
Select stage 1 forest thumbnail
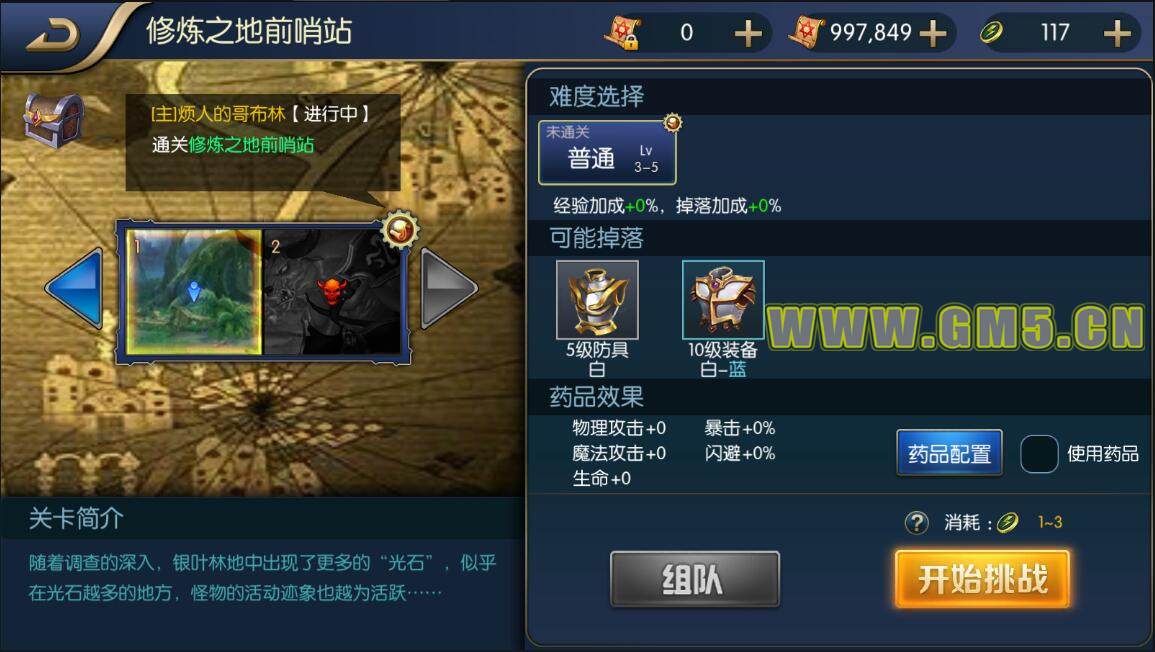pos(194,292)
